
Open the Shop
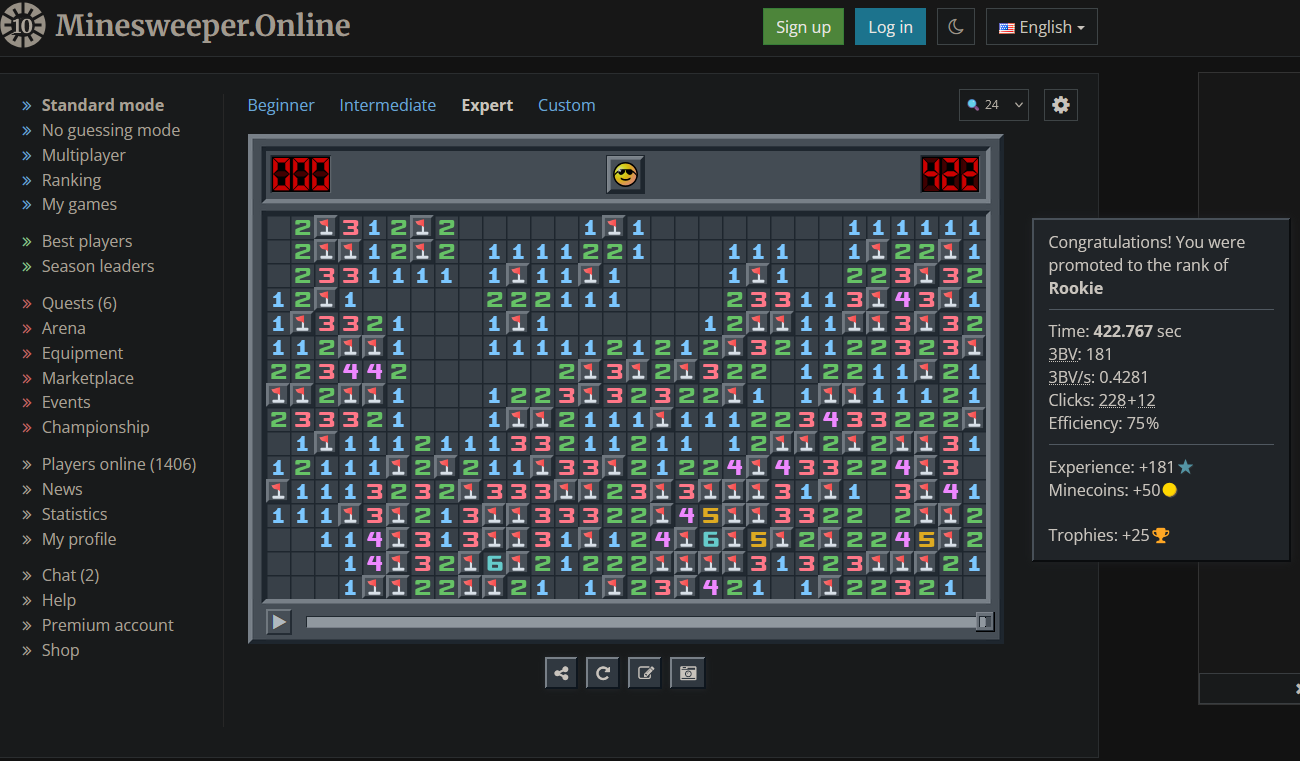coord(60,650)
